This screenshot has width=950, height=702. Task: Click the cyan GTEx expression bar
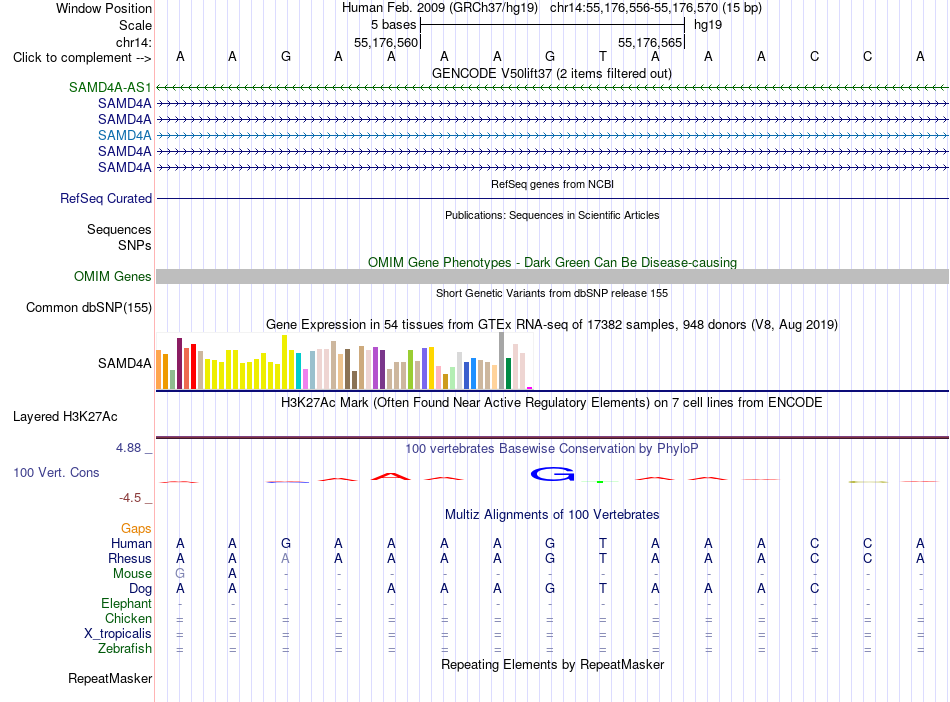299,371
